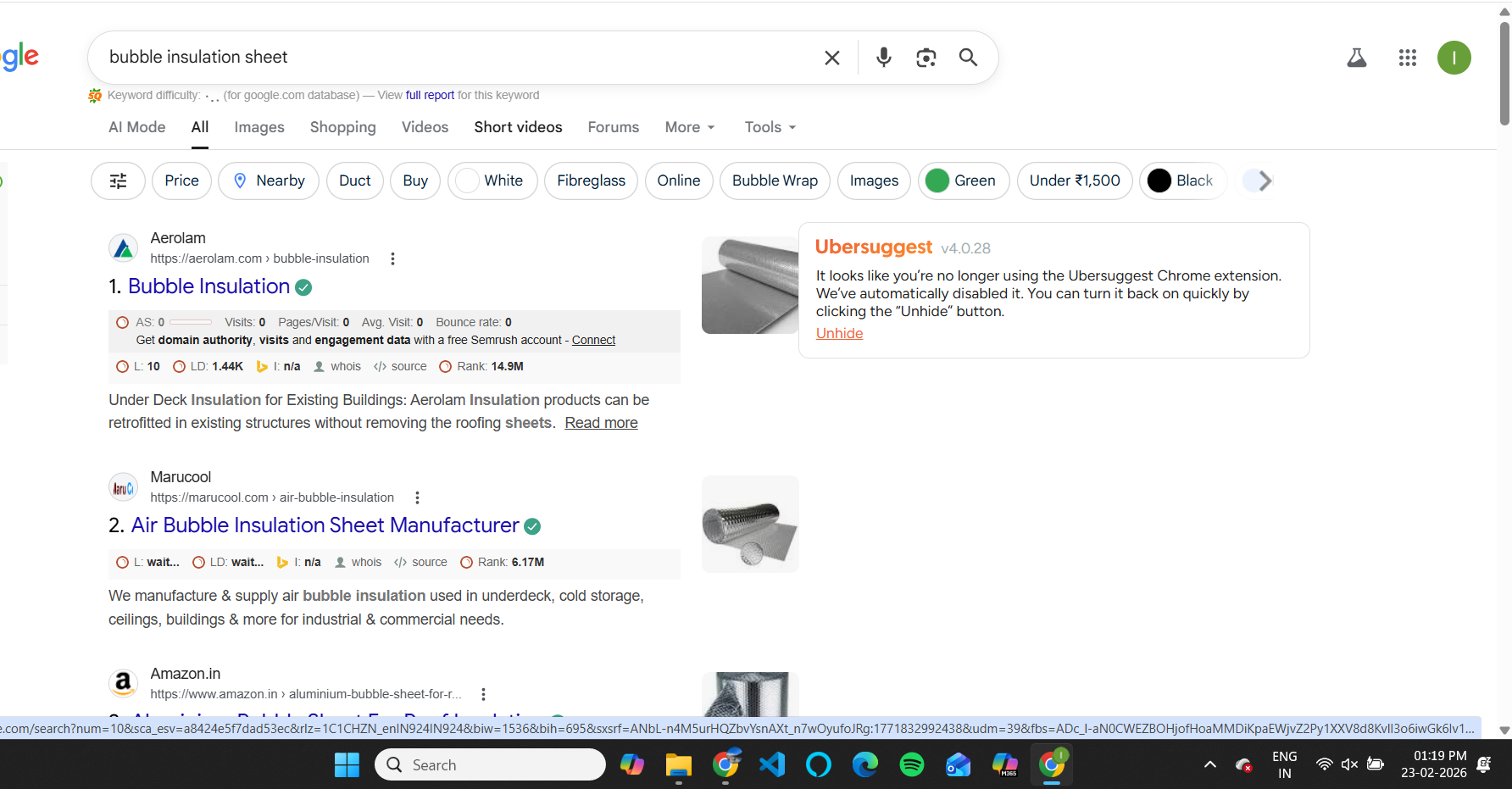Open Spotify from the taskbar
Screen dimensions: 1512x789
coord(911,764)
